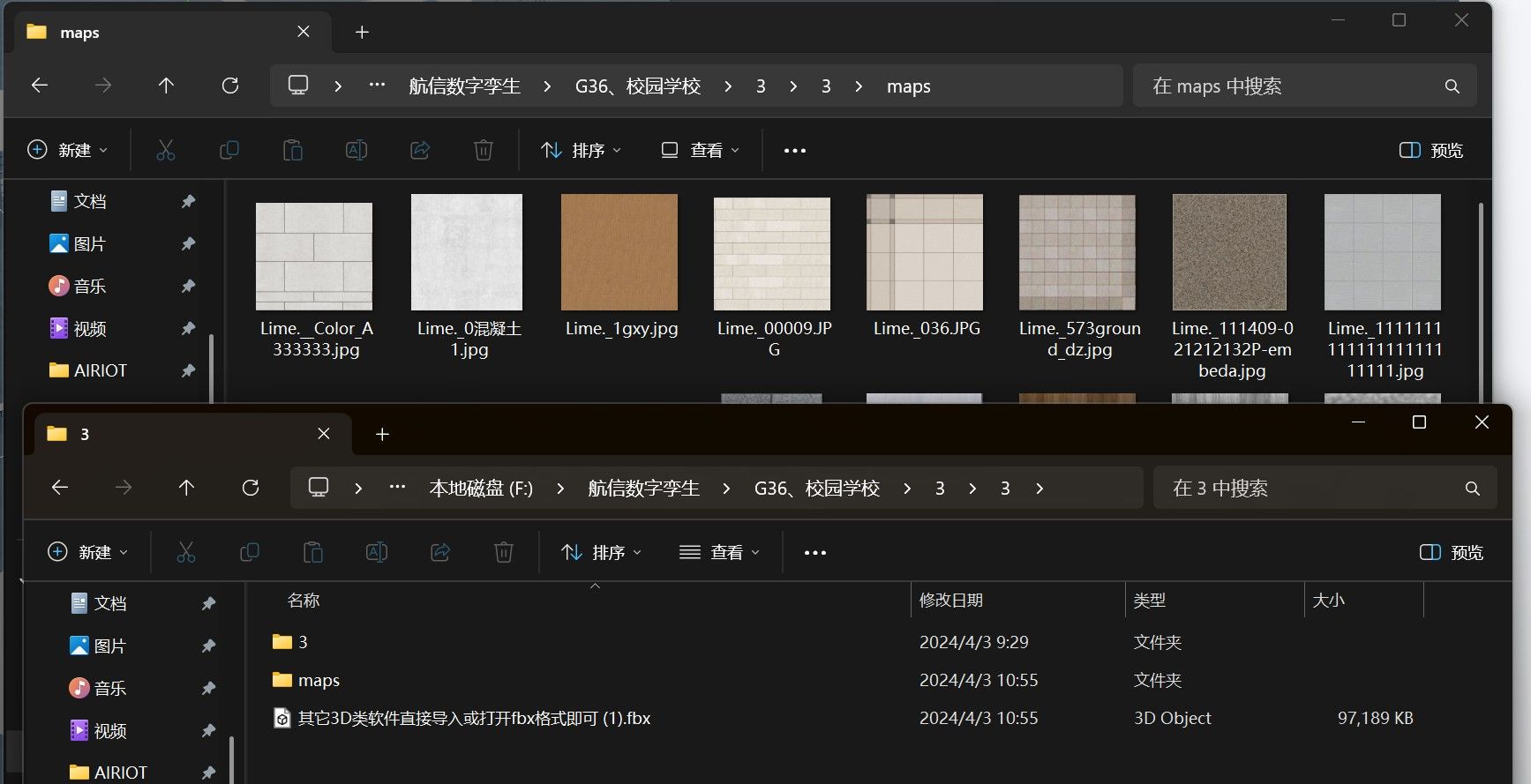Click the Paste icon in the 3 window toolbar
This screenshot has width=1531, height=784.
pos(313,552)
